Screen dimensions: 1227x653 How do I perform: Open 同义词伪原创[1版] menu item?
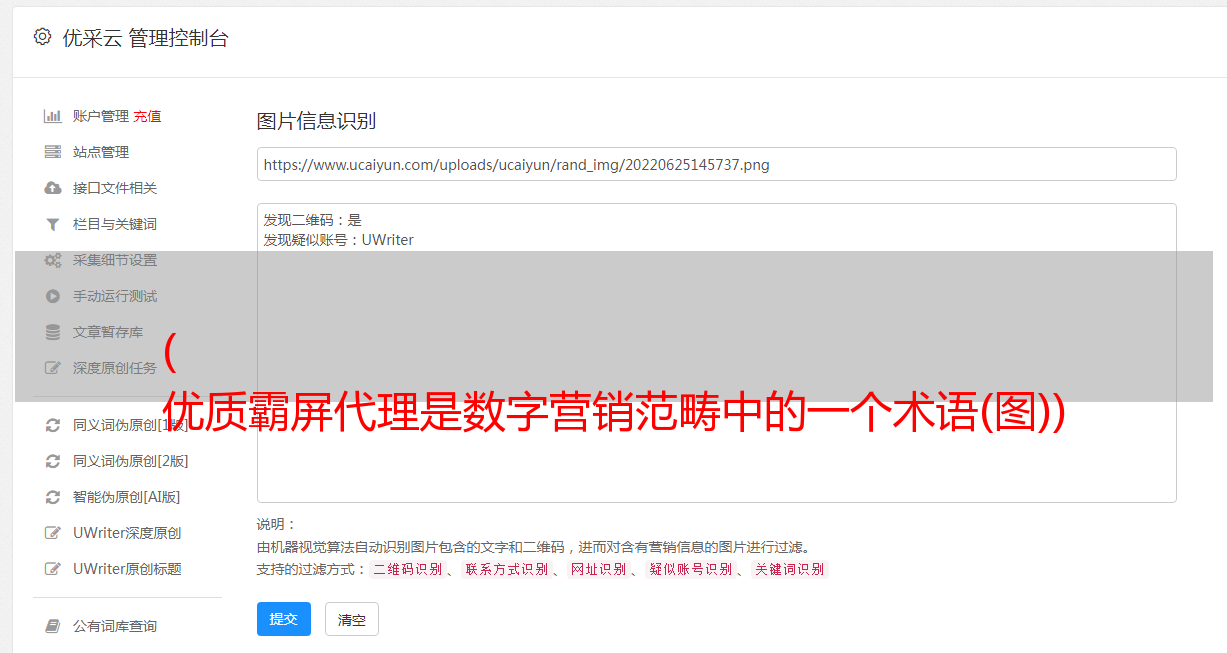(x=130, y=425)
